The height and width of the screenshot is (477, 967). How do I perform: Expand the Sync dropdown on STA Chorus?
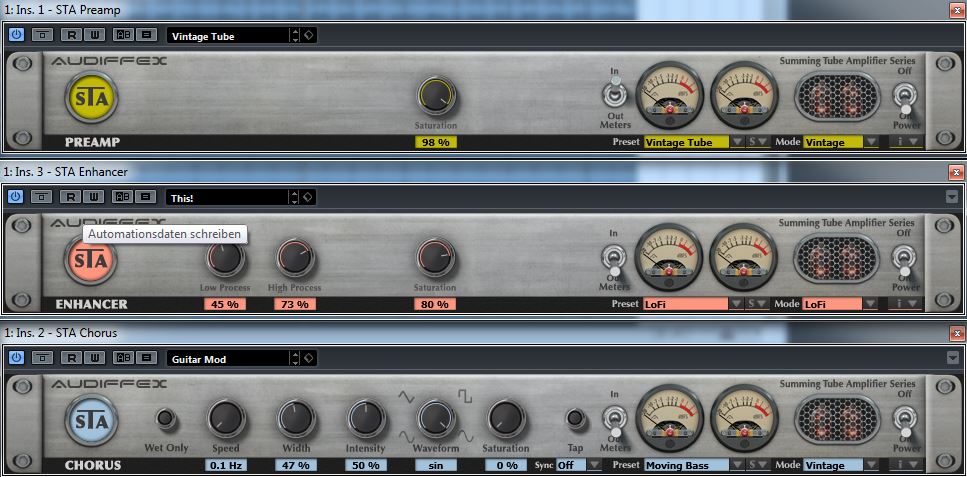click(x=594, y=465)
